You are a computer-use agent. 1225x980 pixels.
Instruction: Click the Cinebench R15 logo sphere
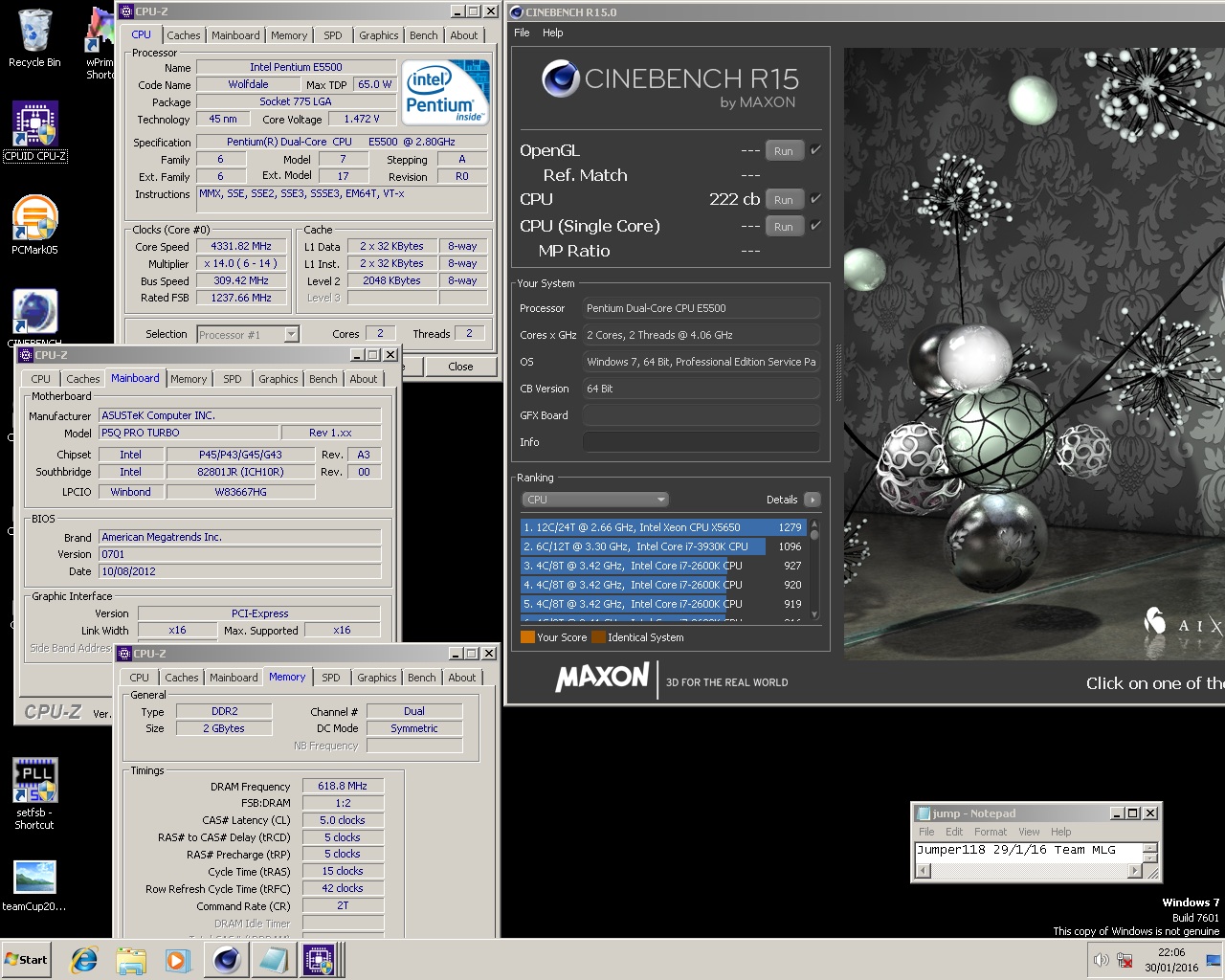pos(561,78)
